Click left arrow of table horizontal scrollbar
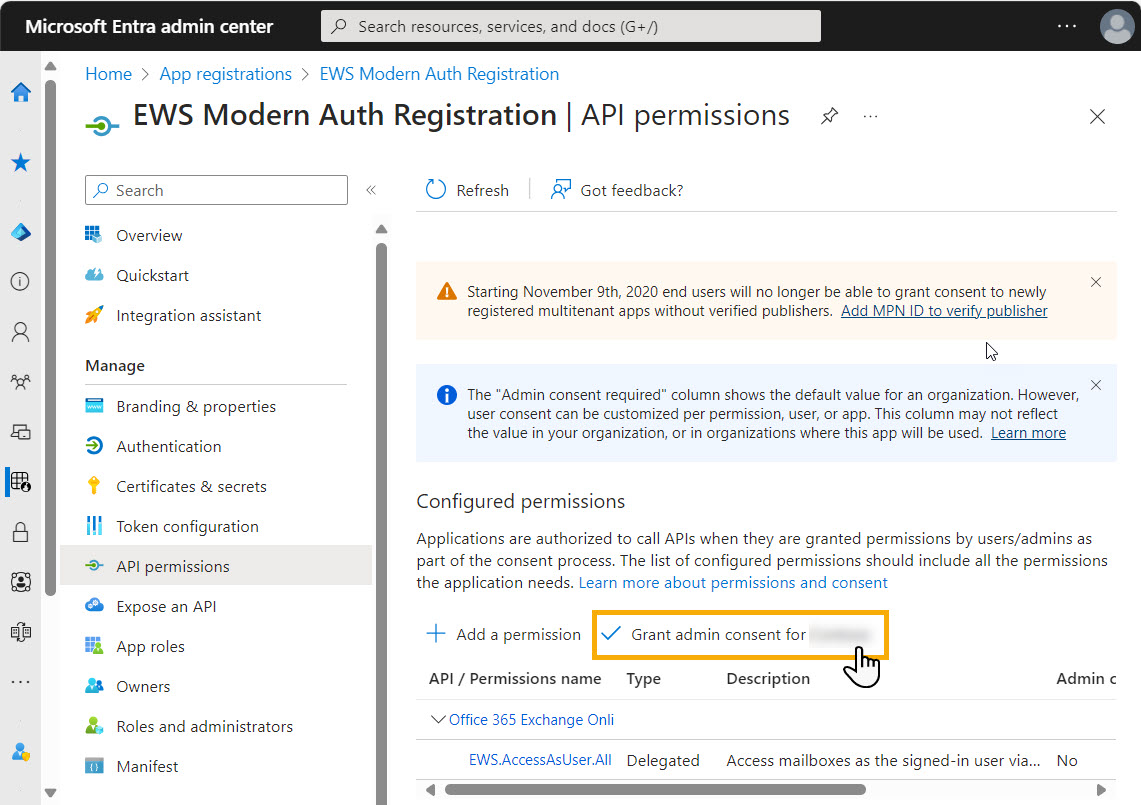Image resolution: width=1141 pixels, height=805 pixels. (x=430, y=790)
